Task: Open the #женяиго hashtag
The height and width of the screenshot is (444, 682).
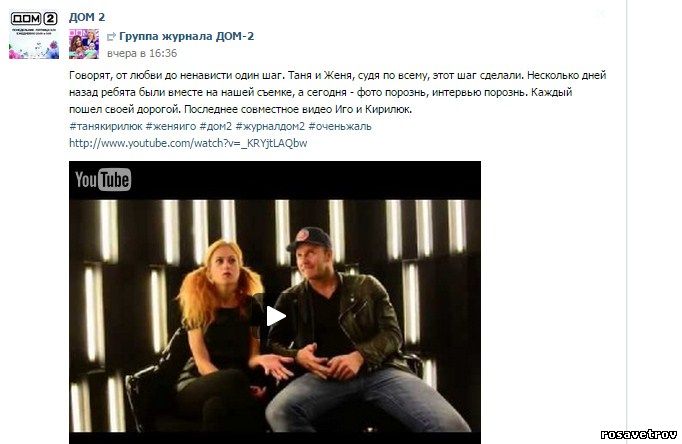Action: coord(170,127)
